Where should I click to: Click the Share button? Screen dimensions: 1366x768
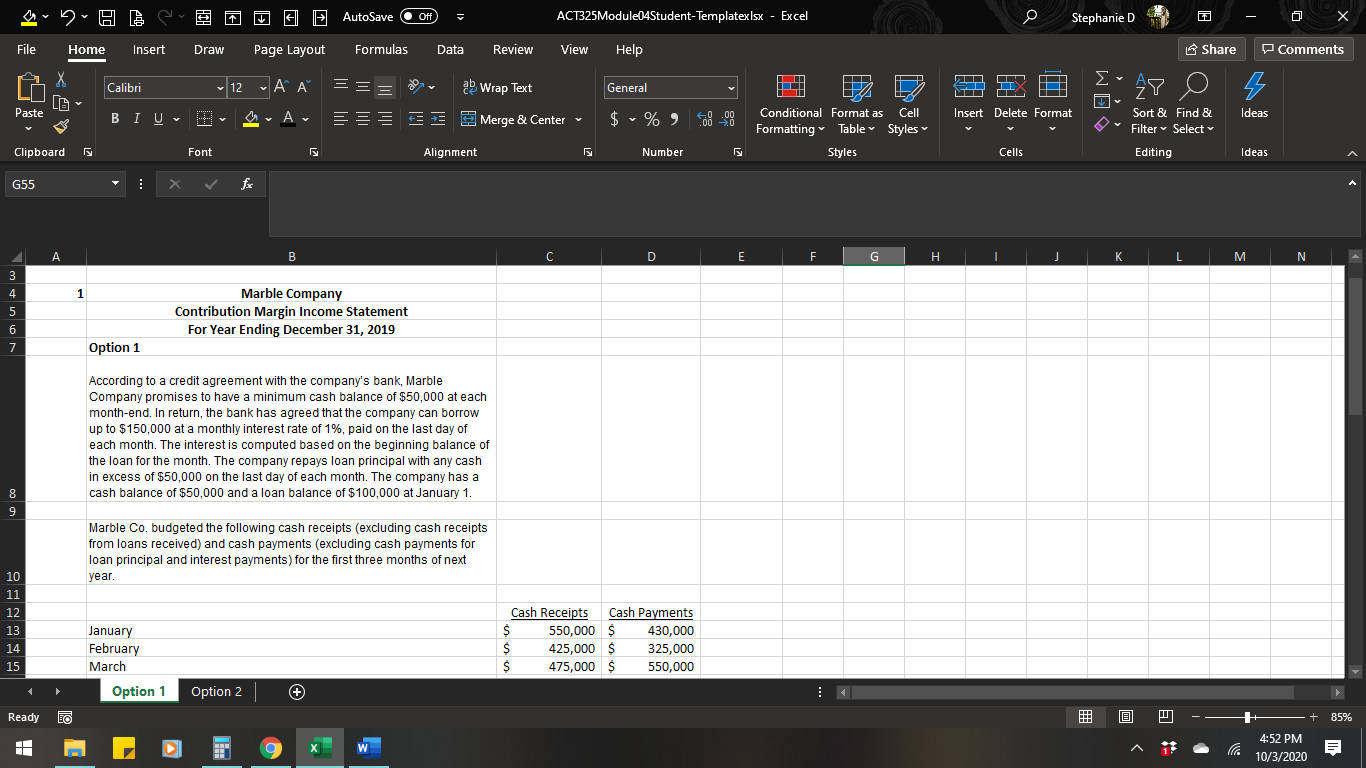[x=1210, y=49]
